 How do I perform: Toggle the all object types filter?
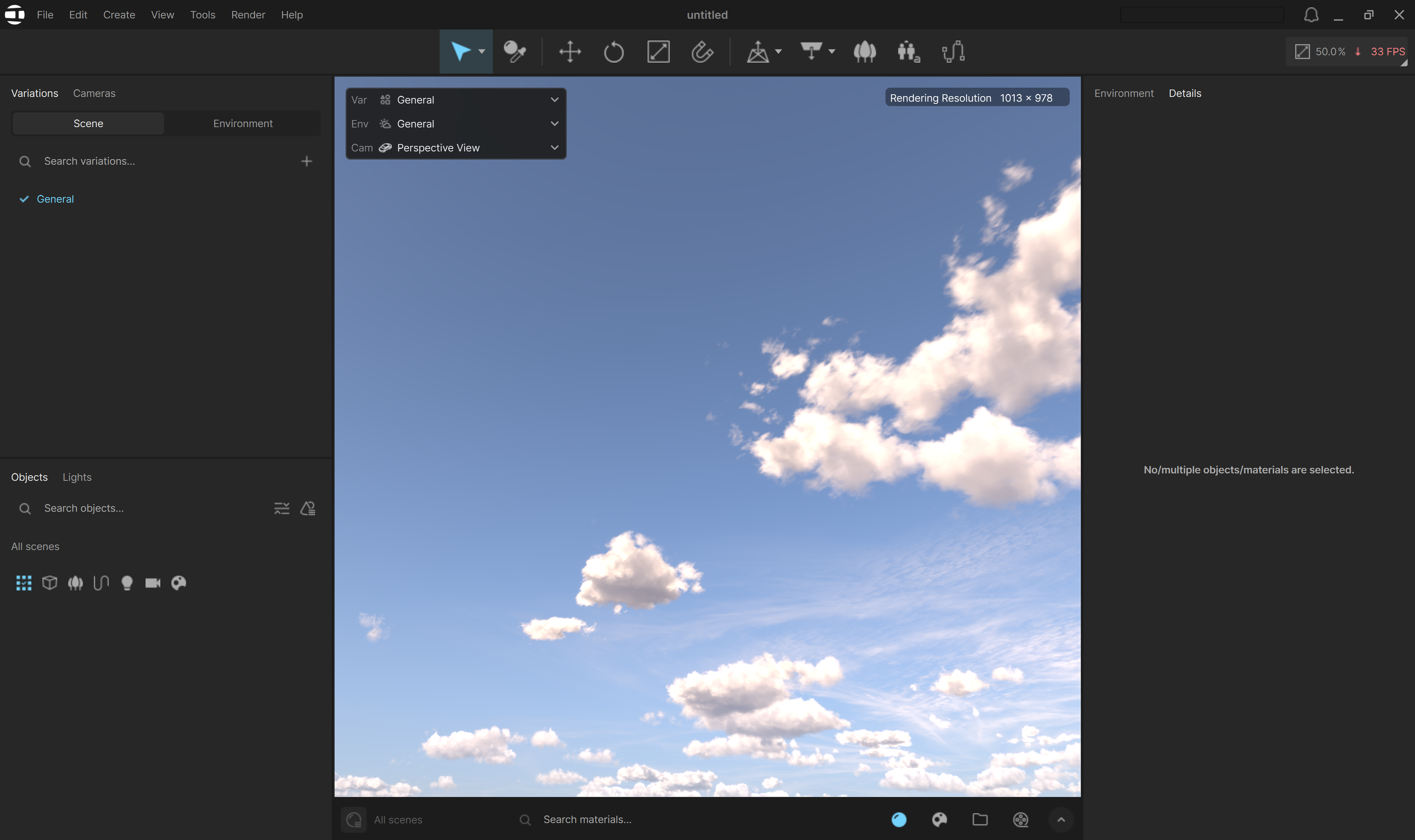coord(24,583)
